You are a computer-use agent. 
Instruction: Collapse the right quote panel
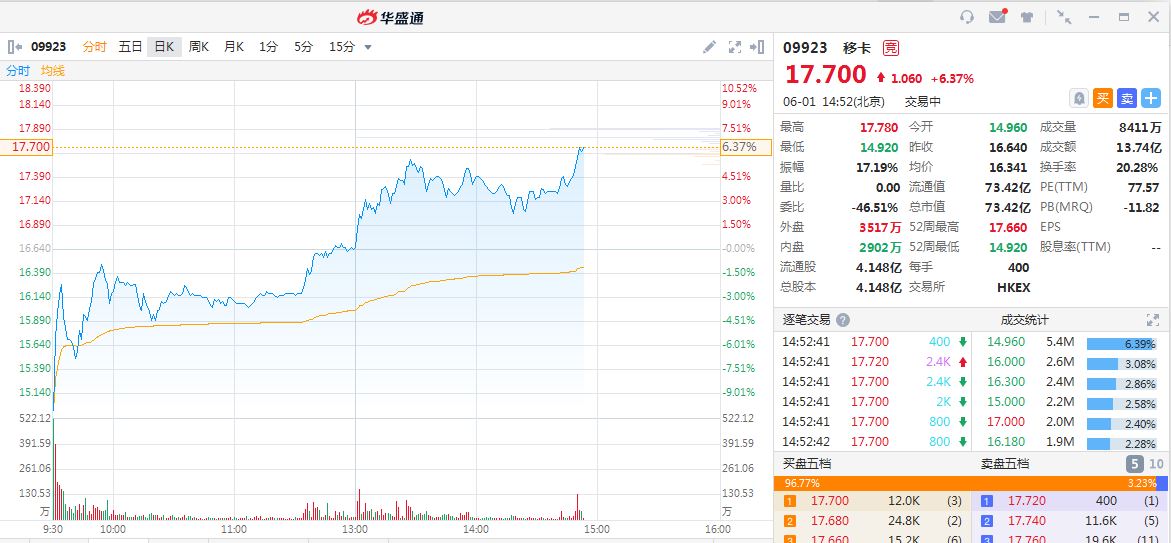coord(761,47)
